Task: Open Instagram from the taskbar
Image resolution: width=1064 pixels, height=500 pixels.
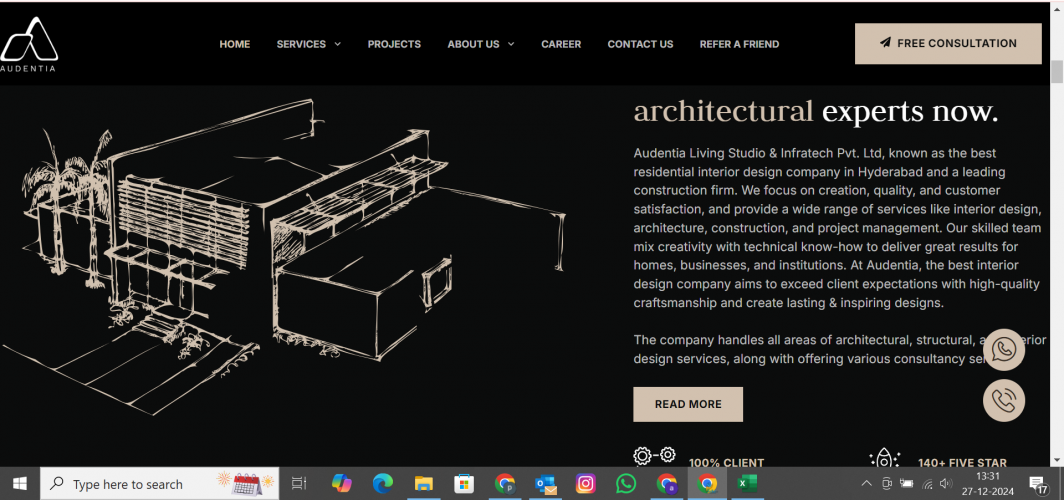Action: pyautogui.click(x=586, y=484)
